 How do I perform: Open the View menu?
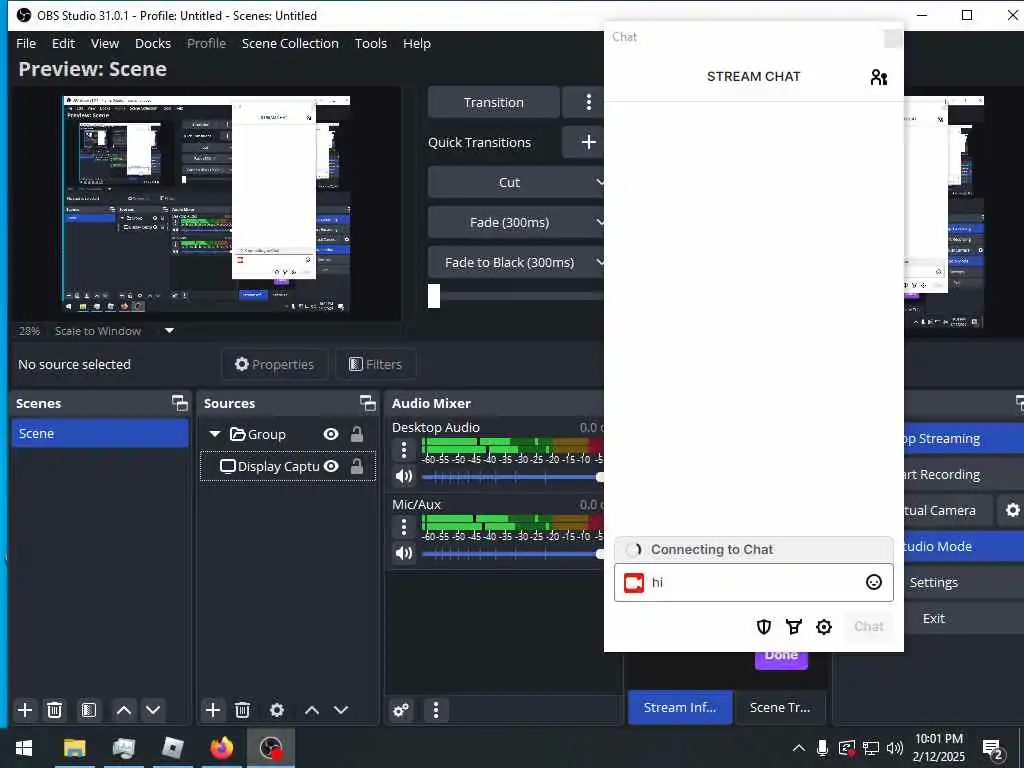104,43
